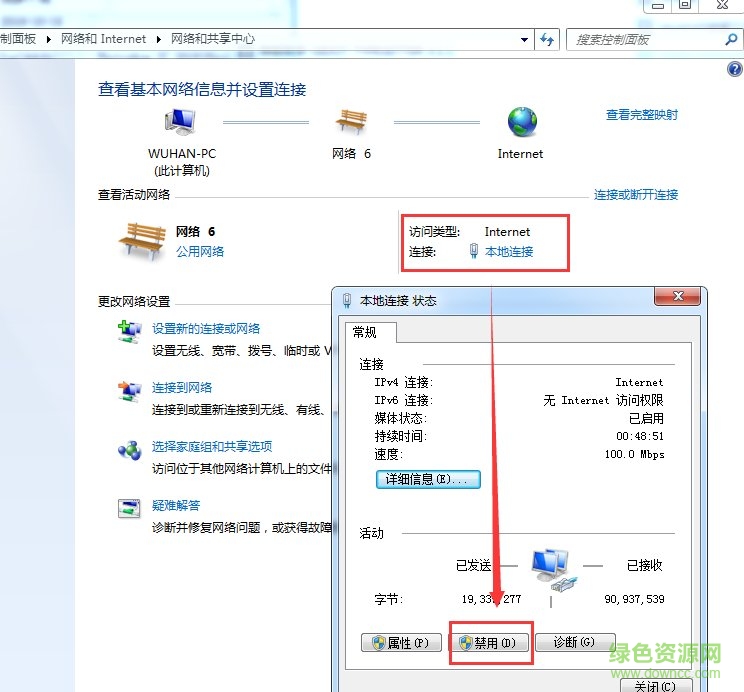Click the 连接到网络 icon

[130, 391]
